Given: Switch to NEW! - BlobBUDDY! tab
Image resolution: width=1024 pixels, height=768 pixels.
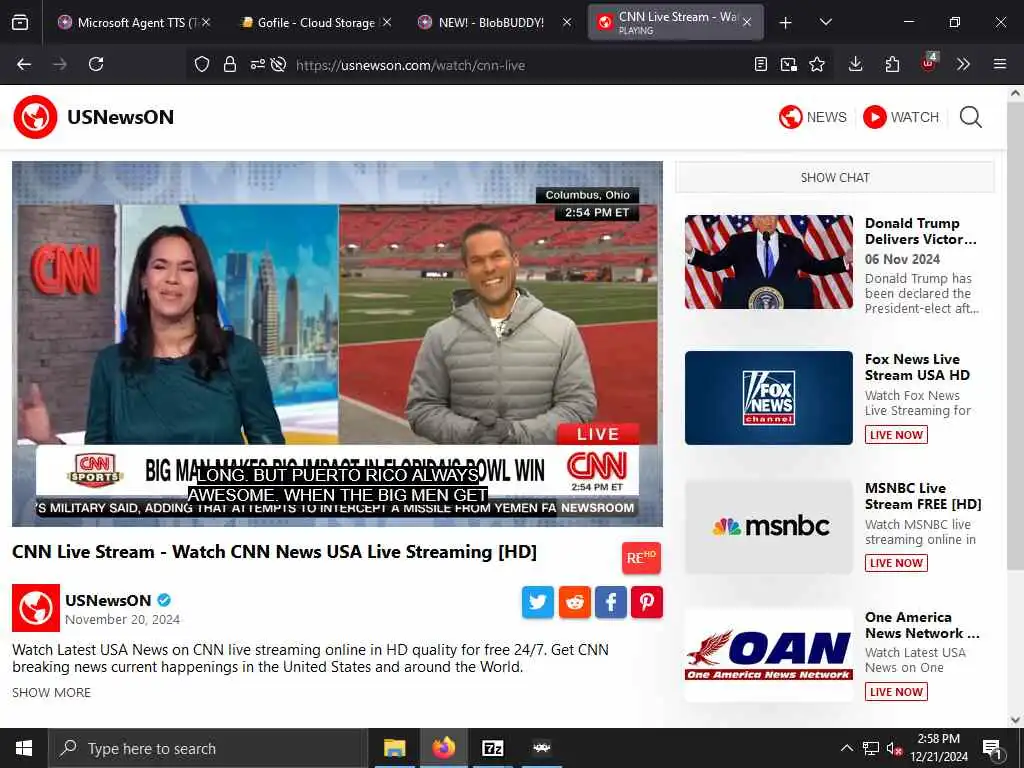Looking at the screenshot, I should coord(490,23).
